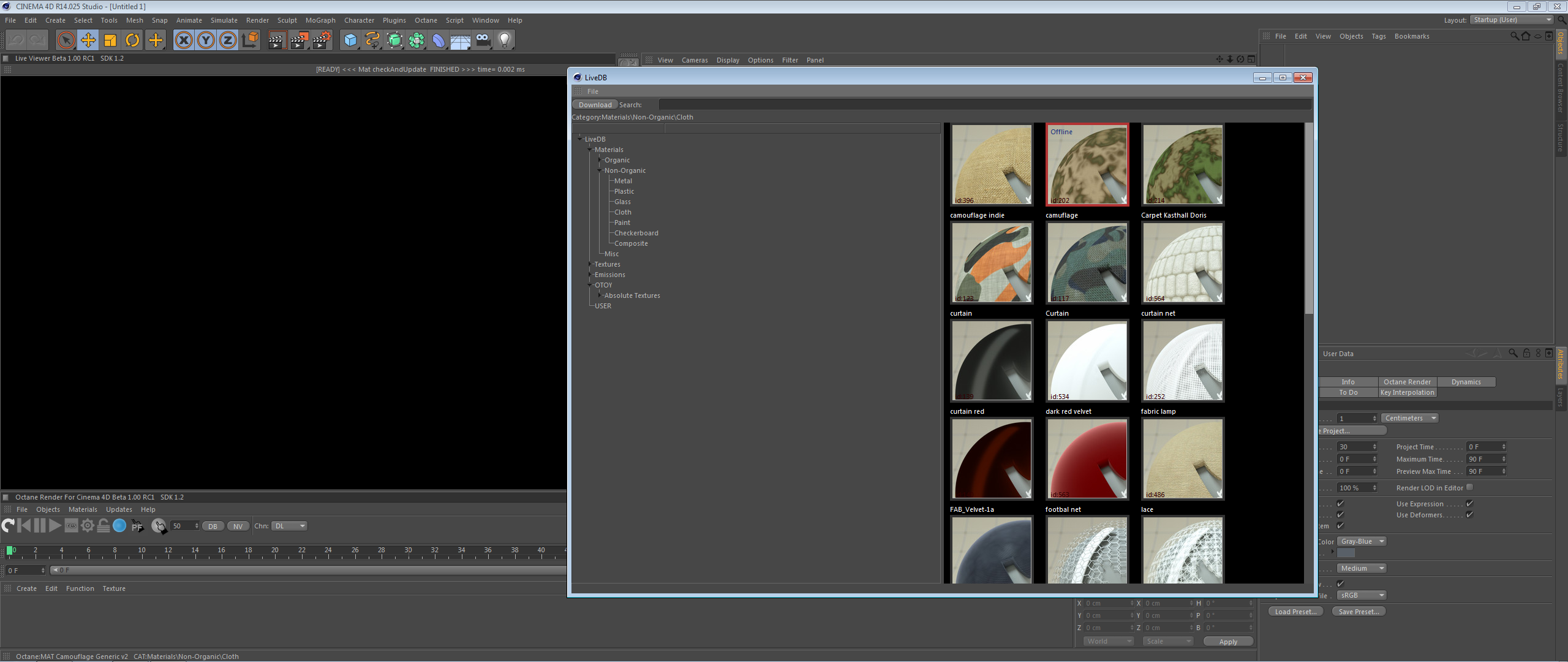This screenshot has width=1568, height=662.
Task: Expand the Textures tree node
Action: (x=590, y=264)
